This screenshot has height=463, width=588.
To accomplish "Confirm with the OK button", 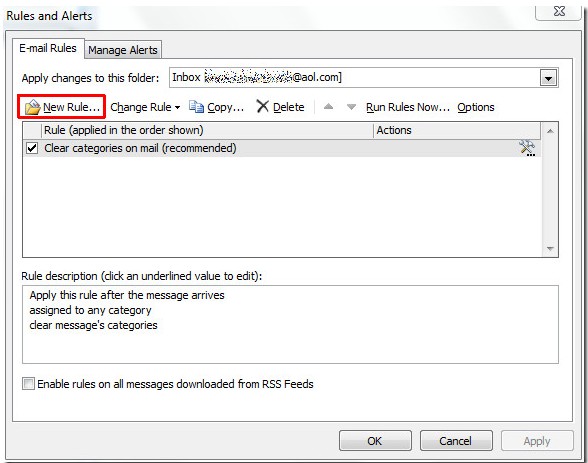I will [x=375, y=441].
